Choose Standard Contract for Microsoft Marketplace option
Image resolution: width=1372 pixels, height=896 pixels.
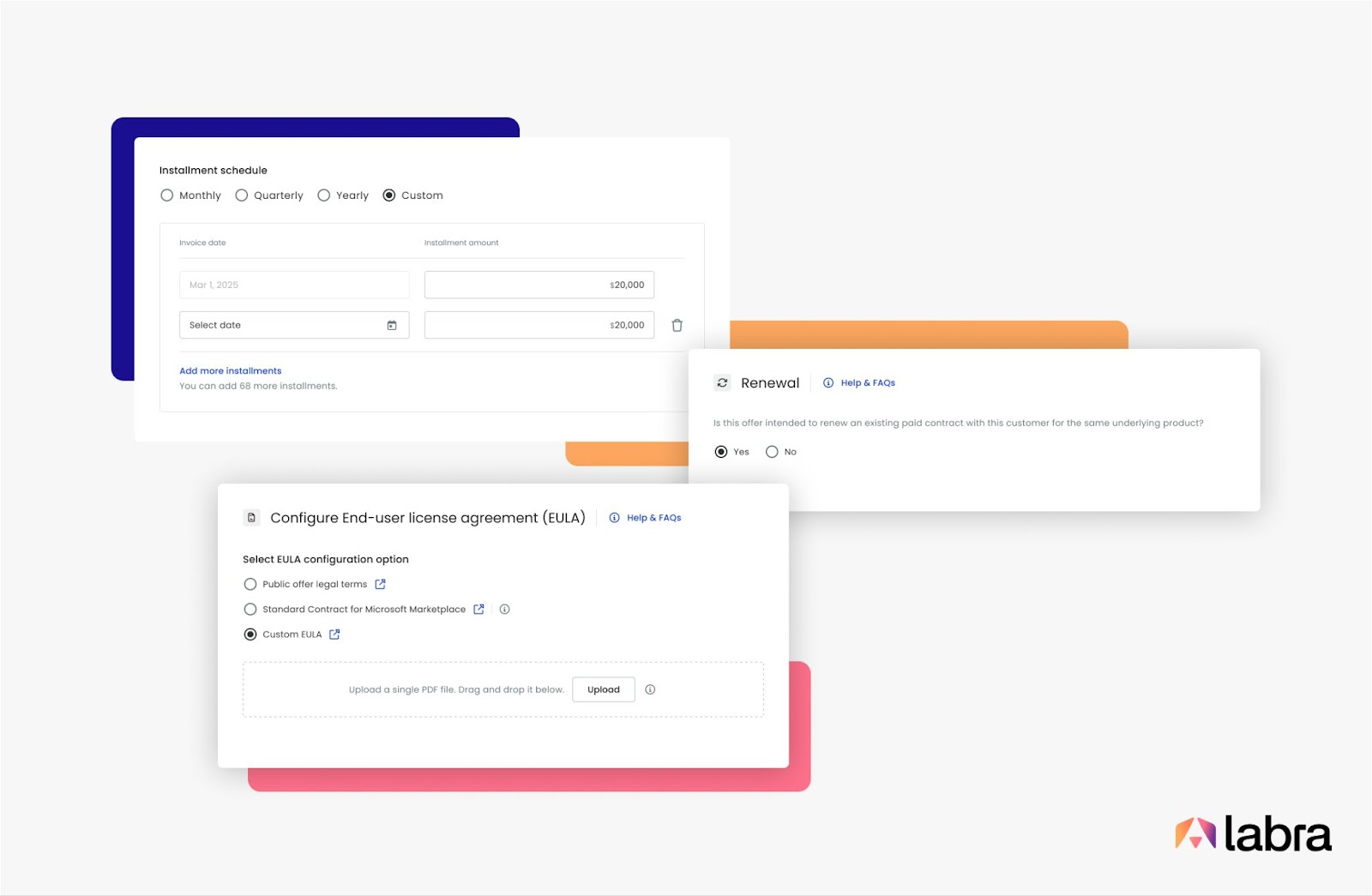250,610
